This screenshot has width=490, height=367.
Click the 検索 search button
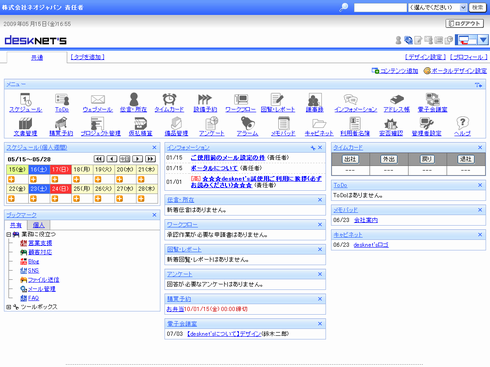[x=478, y=7]
